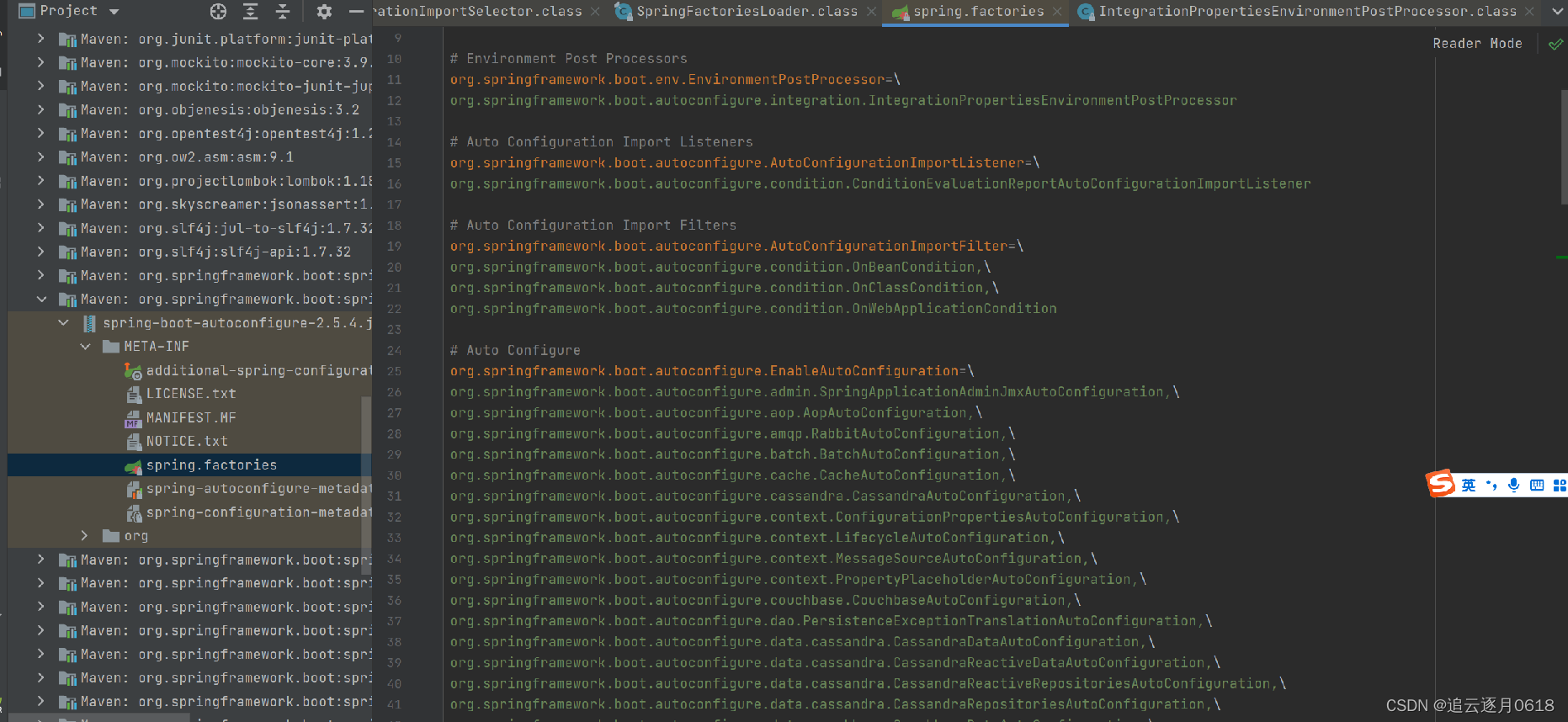Click the library icon for org.mockito:mockito-junit-jupiter
The width and height of the screenshot is (1568, 722).
pos(67,87)
